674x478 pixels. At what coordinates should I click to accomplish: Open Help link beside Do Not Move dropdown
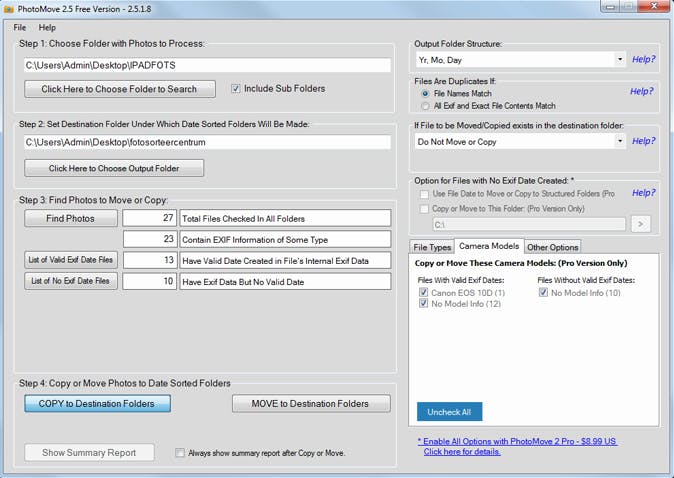[x=643, y=141]
